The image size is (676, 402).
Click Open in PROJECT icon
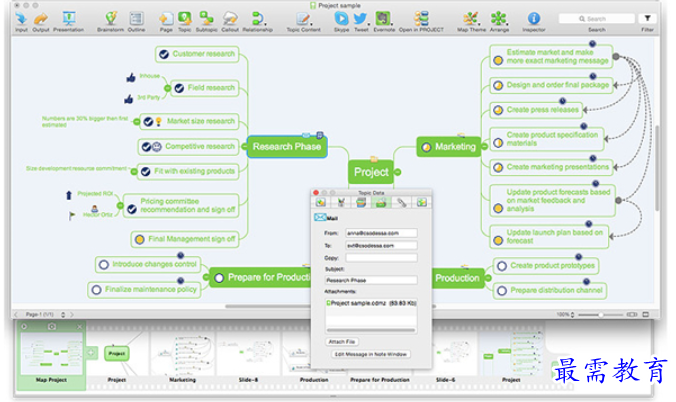coord(421,22)
